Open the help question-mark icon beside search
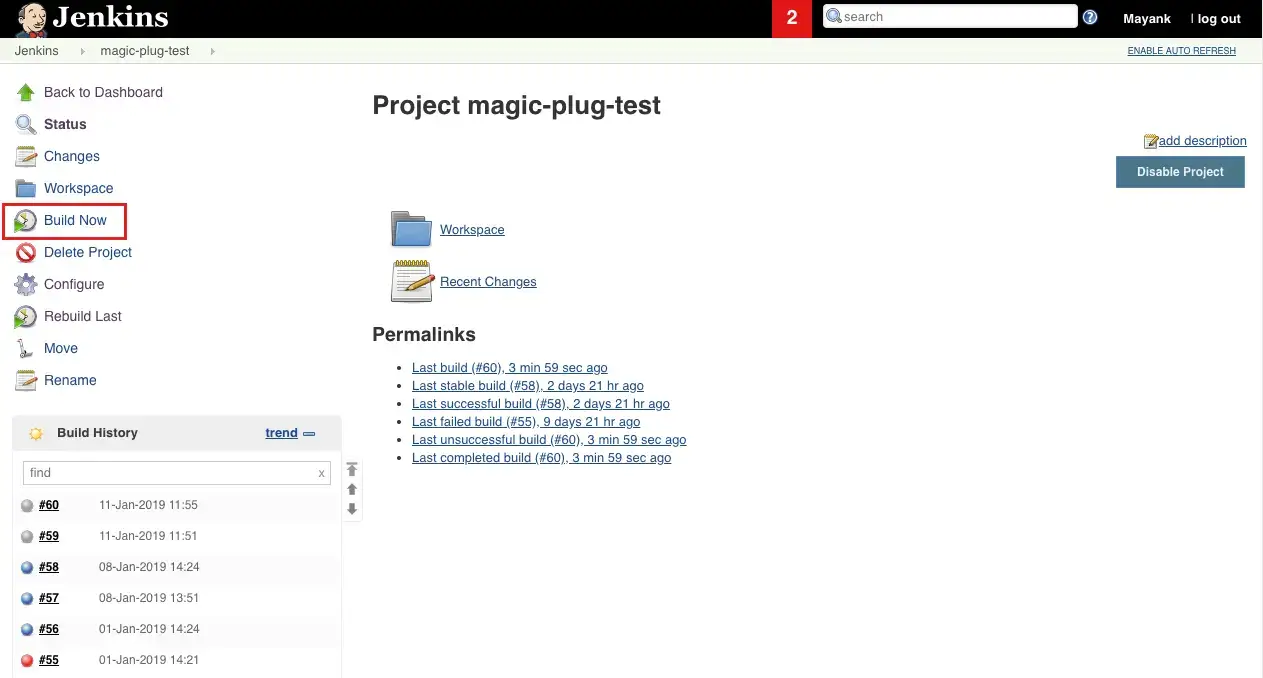This screenshot has width=1263, height=678. 1090,17
